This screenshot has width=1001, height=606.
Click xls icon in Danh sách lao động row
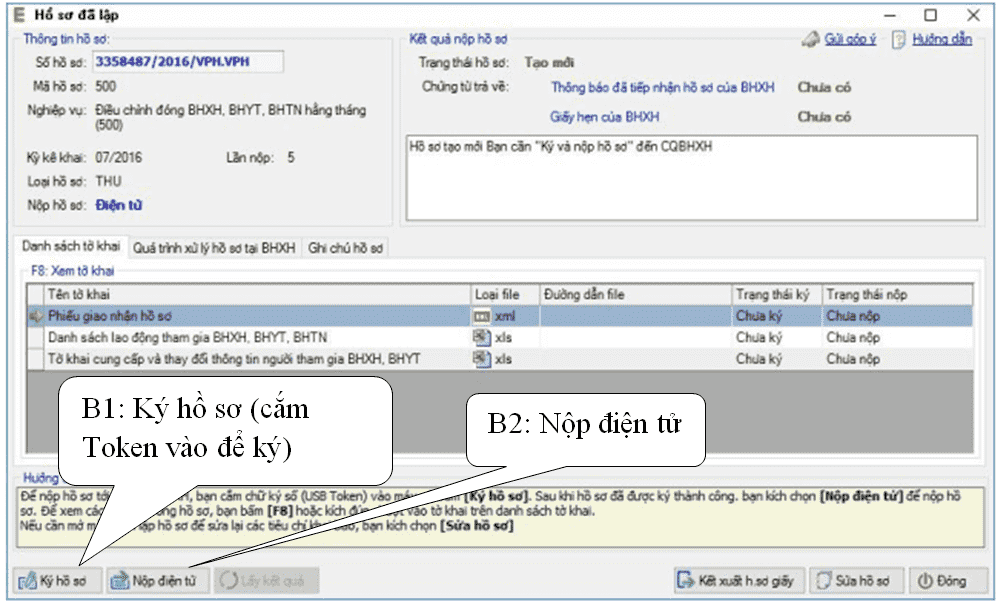point(481,337)
